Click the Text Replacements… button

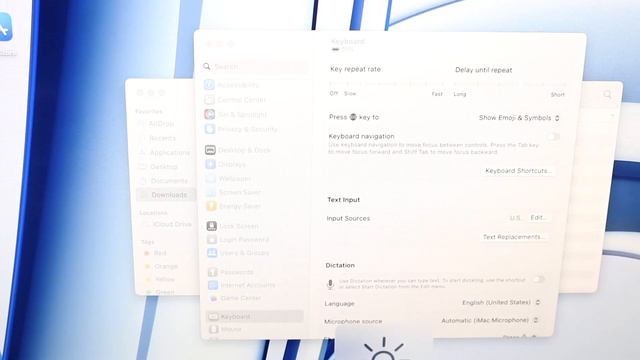pyautogui.click(x=513, y=237)
